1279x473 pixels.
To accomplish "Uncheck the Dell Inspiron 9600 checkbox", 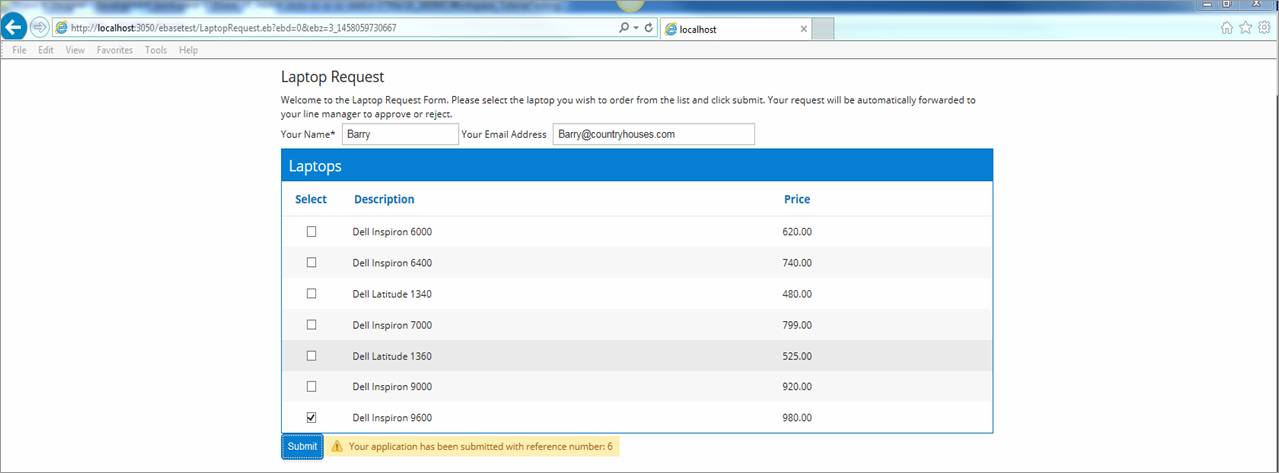I will coord(311,418).
